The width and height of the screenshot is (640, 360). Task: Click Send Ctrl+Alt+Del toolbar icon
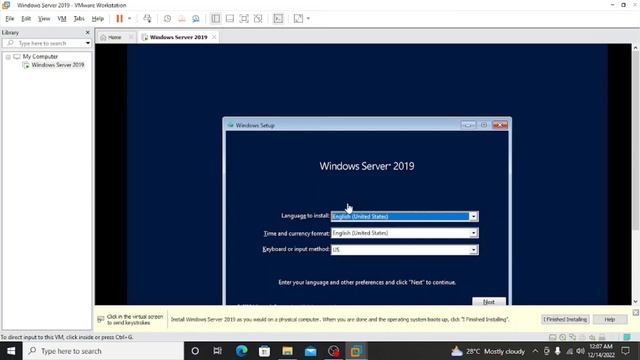coord(147,18)
